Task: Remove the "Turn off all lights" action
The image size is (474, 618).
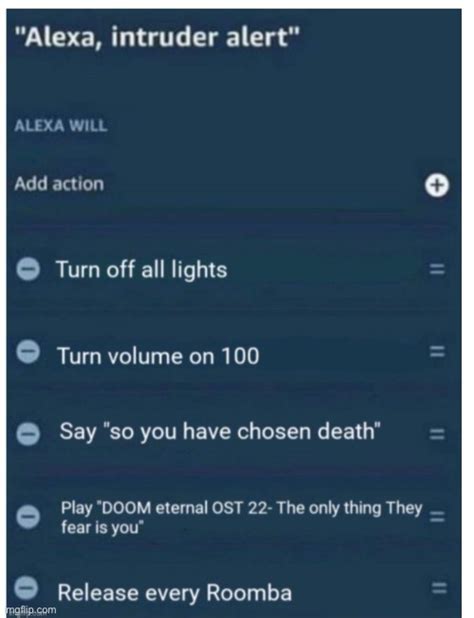Action: (28, 270)
